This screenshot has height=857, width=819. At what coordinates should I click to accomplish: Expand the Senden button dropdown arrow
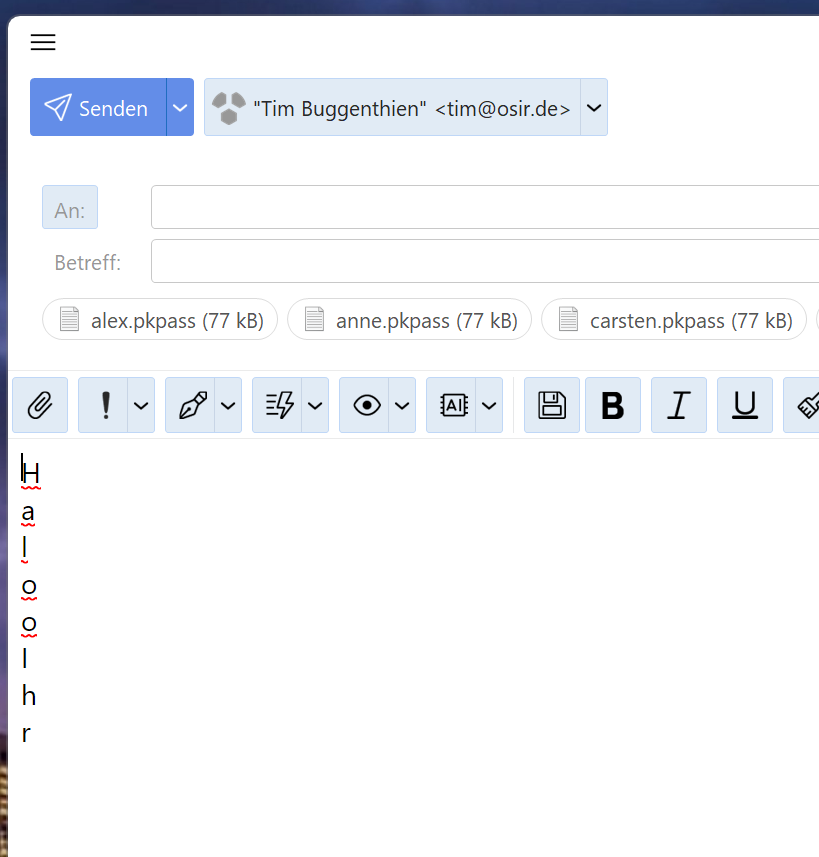(x=180, y=107)
